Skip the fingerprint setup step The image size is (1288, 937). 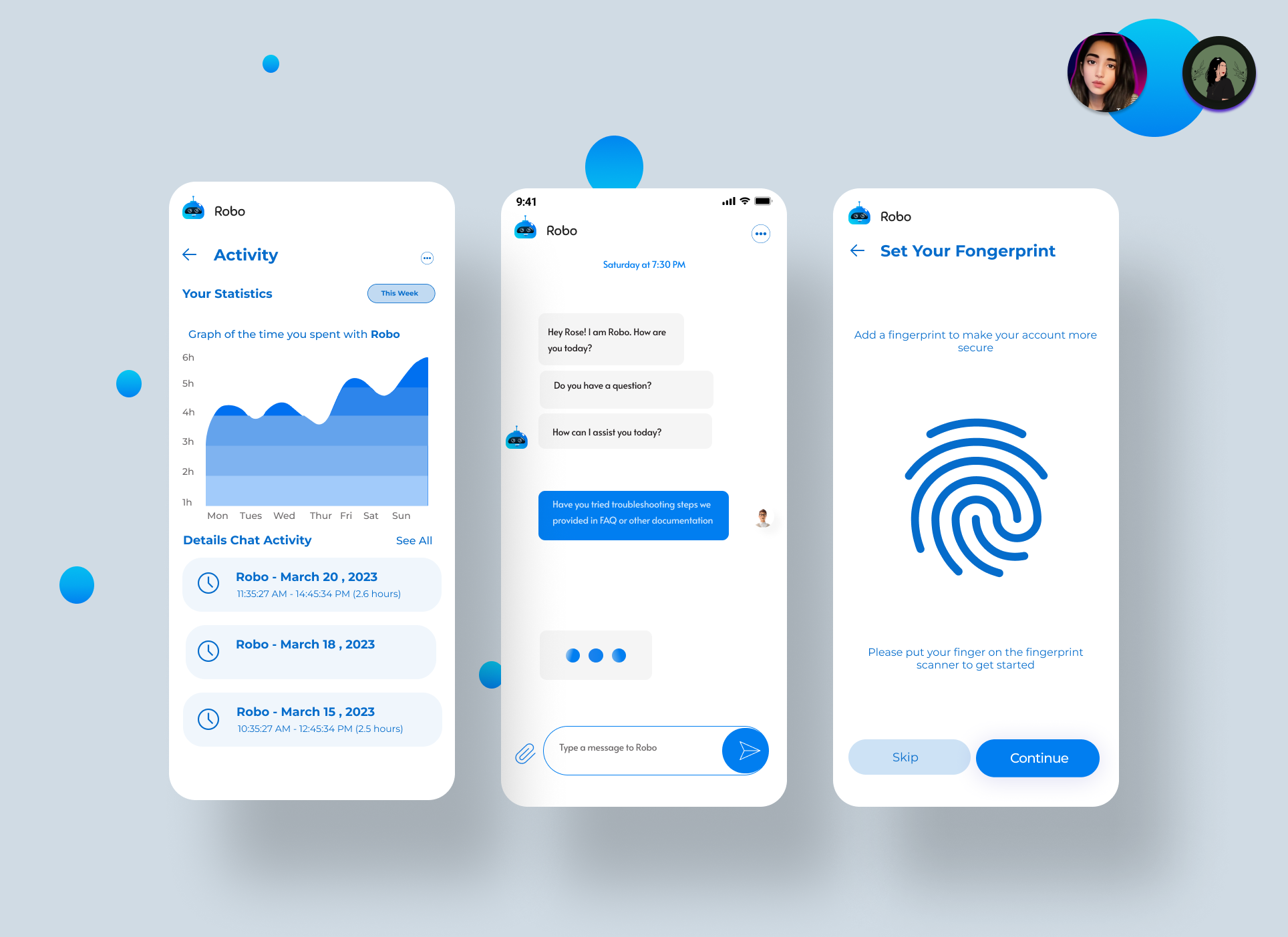click(x=905, y=757)
